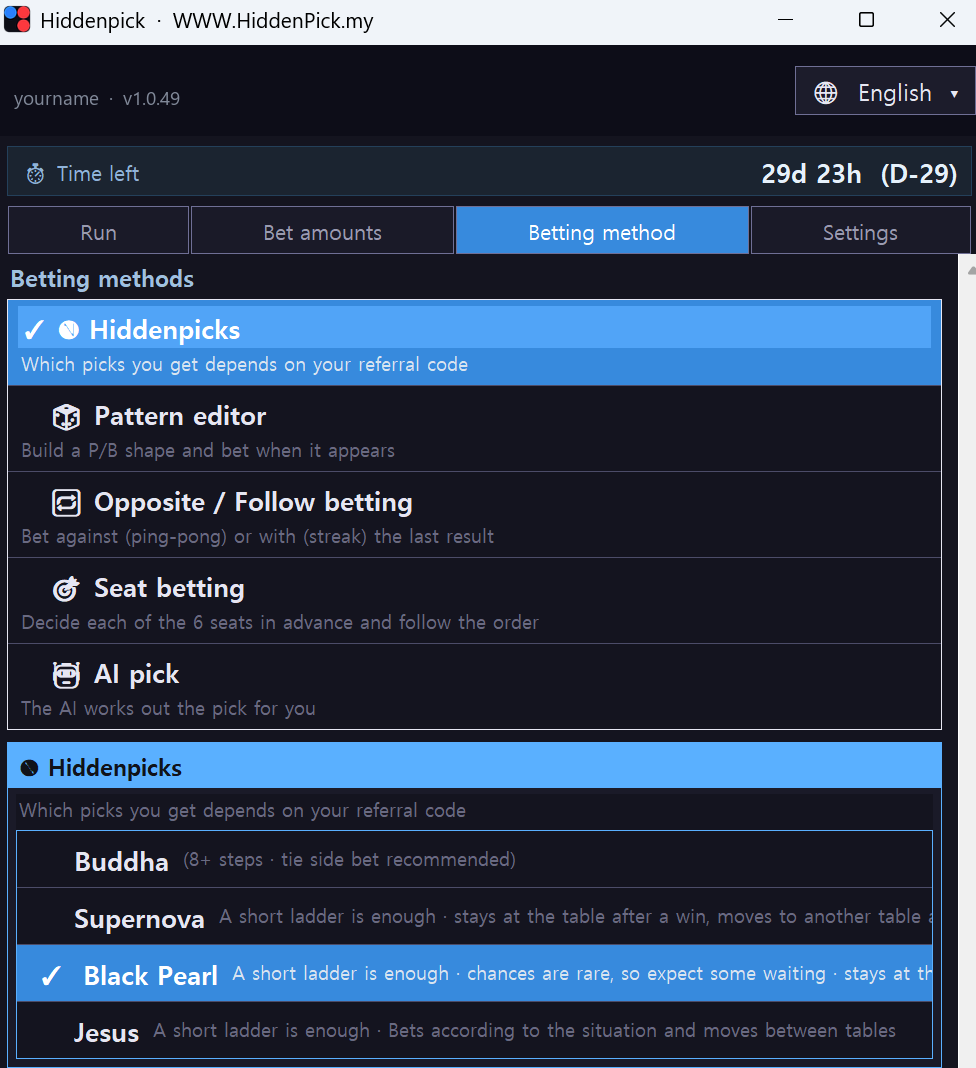Click the 'Betting methods' section heading
This screenshot has height=1068, width=976.
coord(102,279)
